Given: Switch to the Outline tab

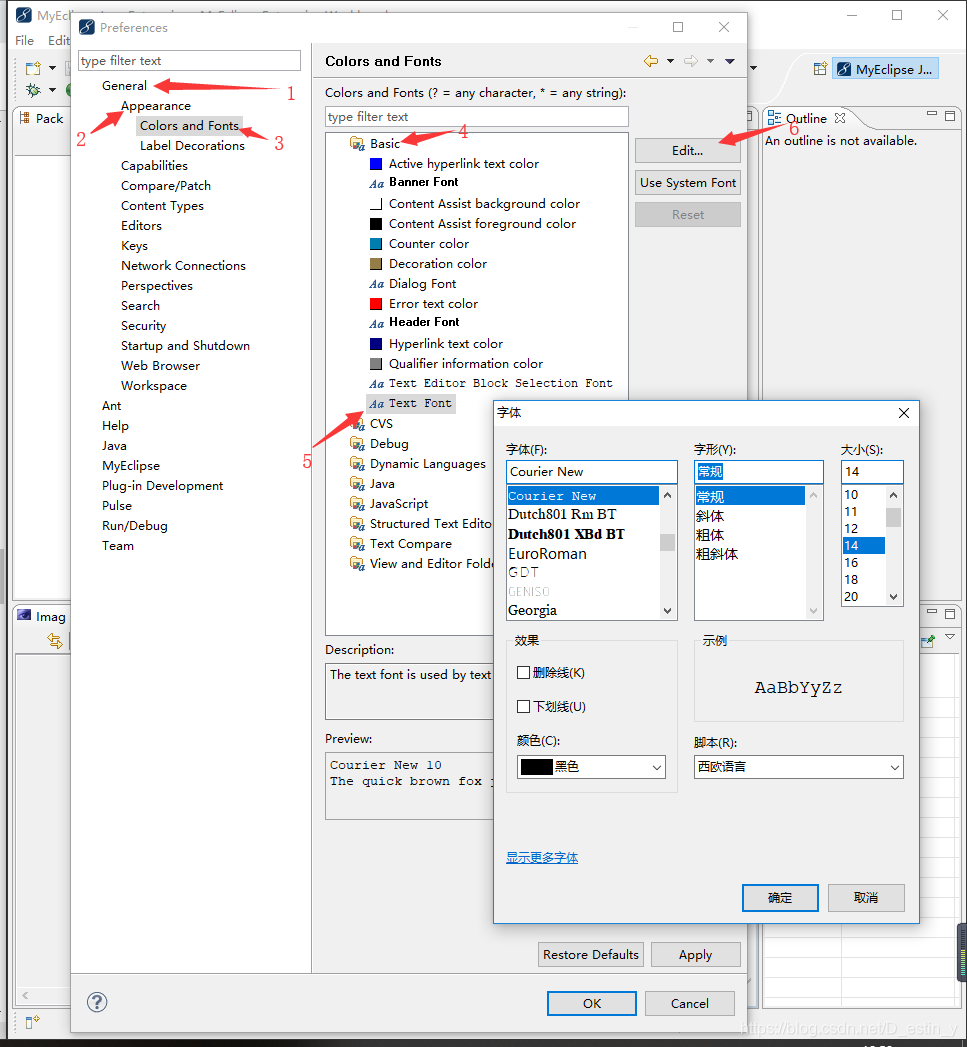Looking at the screenshot, I should (806, 118).
